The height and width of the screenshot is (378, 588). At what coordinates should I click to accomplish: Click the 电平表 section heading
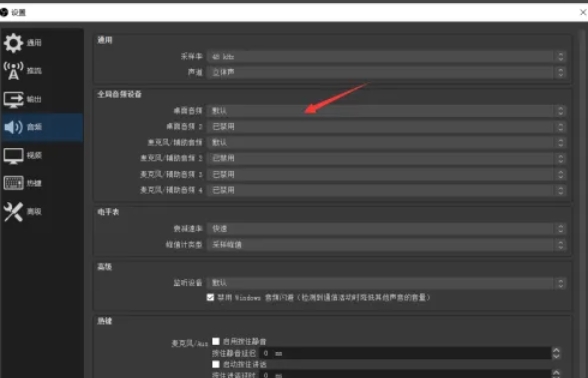point(108,212)
